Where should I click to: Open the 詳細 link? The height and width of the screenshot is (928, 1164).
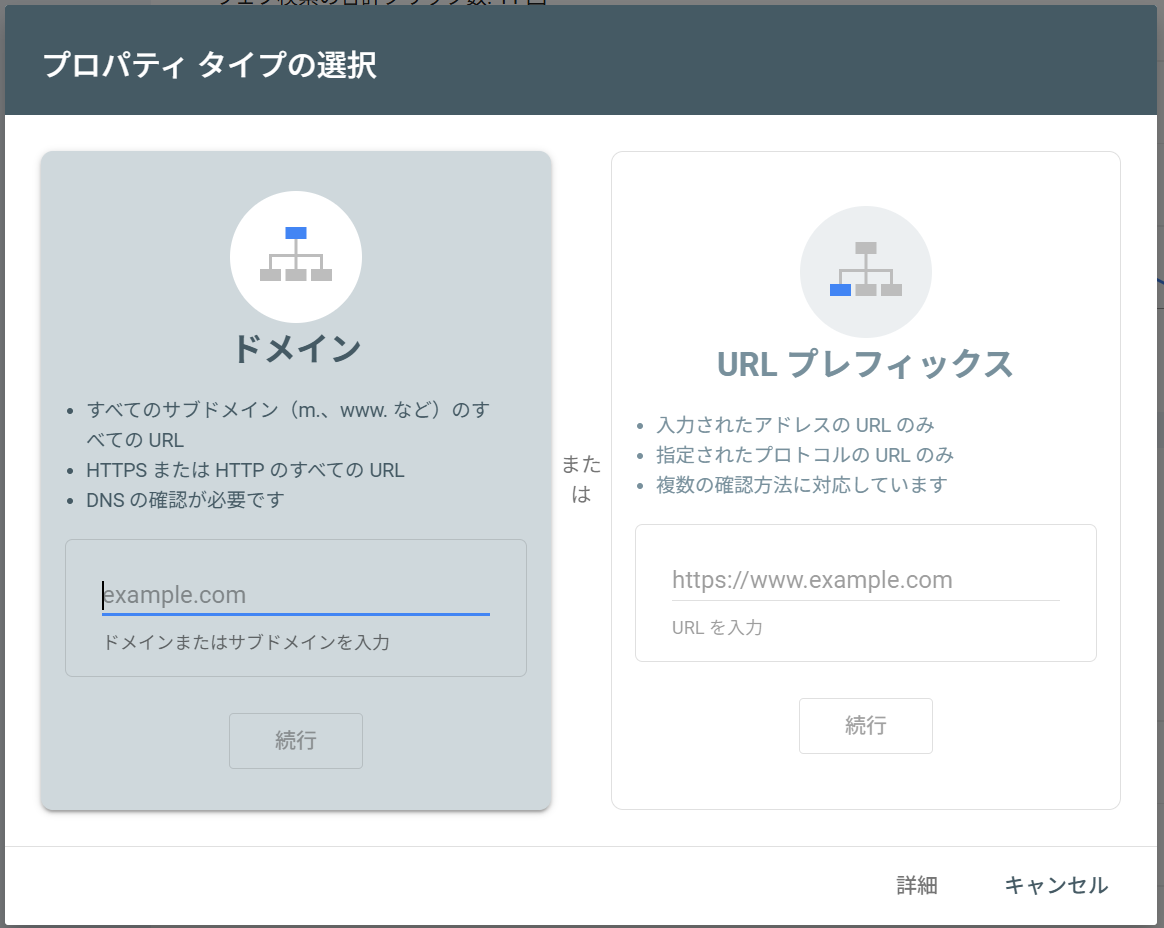(x=917, y=885)
